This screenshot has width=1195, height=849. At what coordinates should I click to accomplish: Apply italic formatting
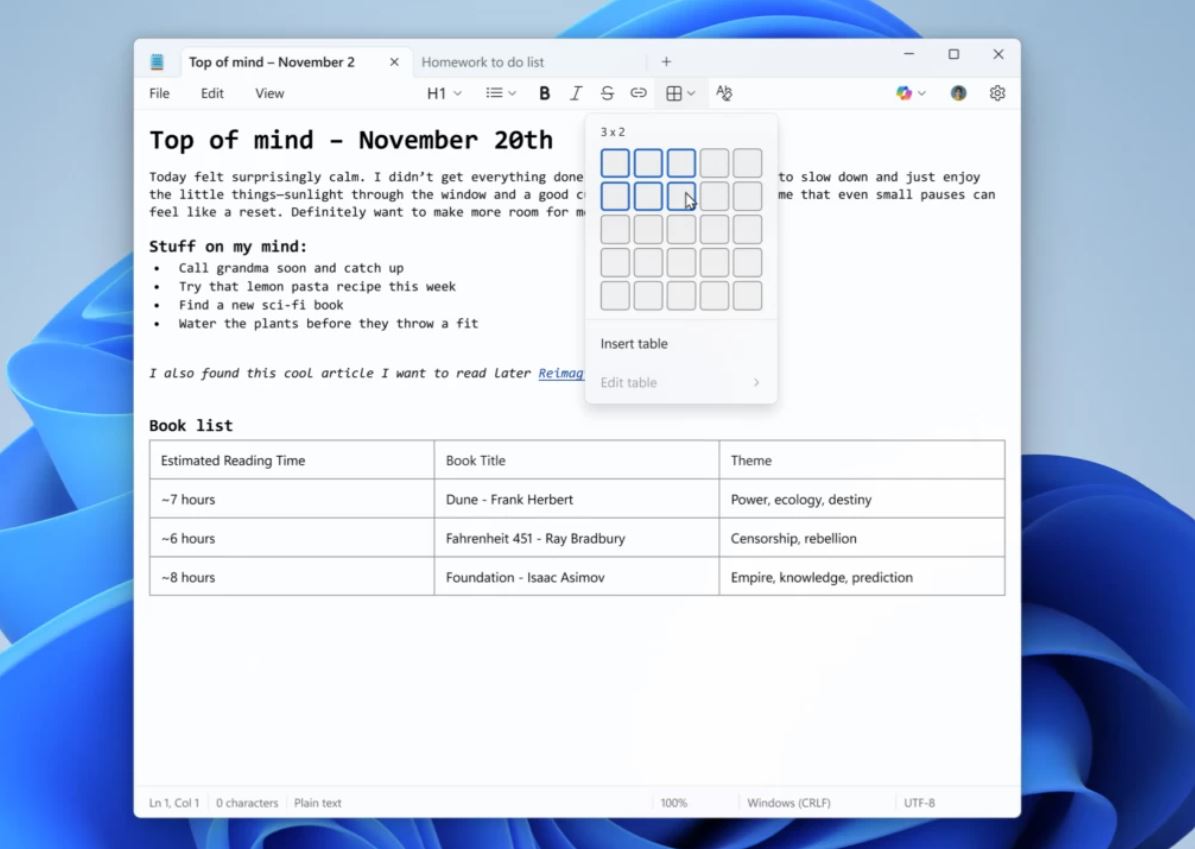[x=575, y=93]
